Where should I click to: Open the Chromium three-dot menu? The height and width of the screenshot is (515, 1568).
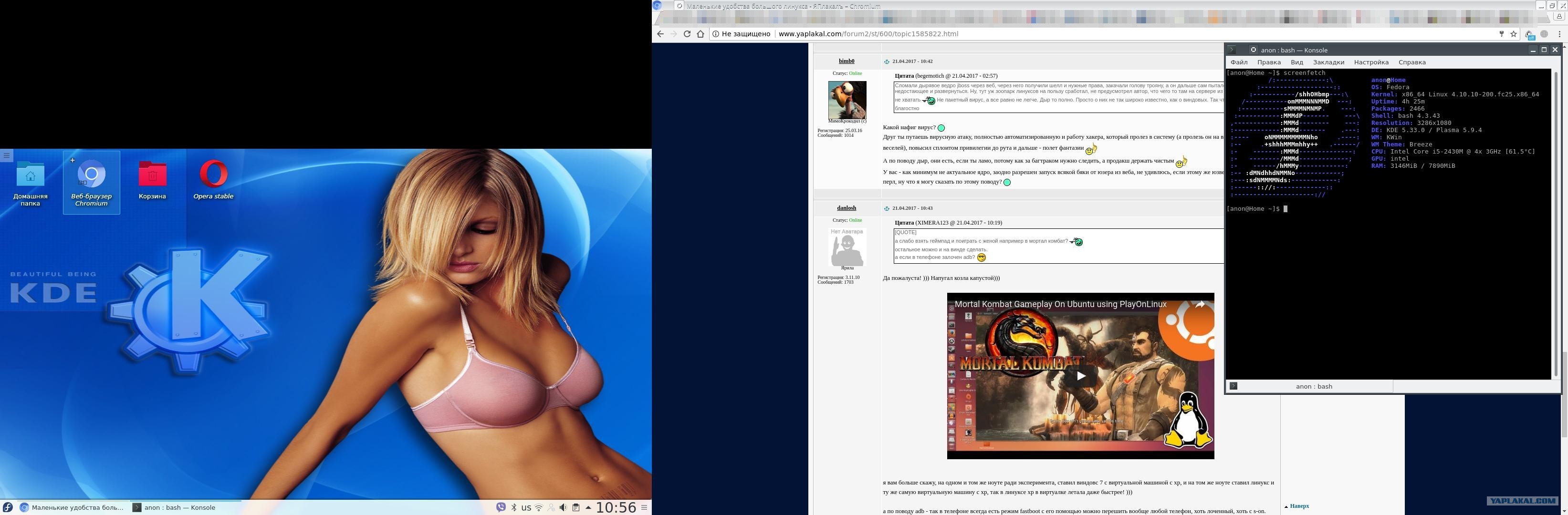pos(1559,34)
